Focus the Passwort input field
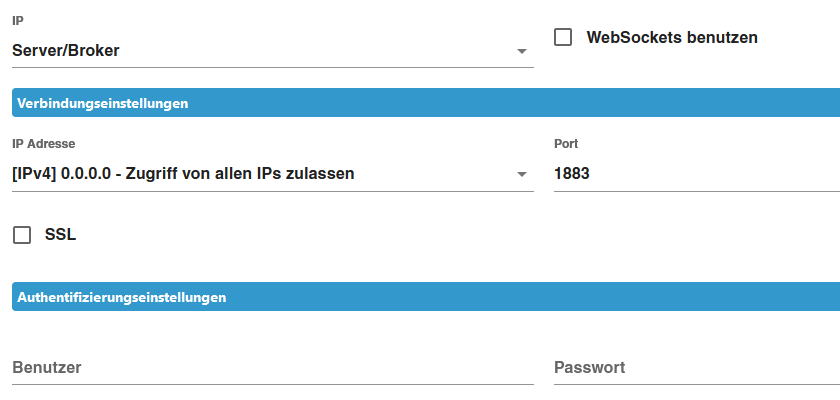The image size is (840, 400). tap(695, 368)
